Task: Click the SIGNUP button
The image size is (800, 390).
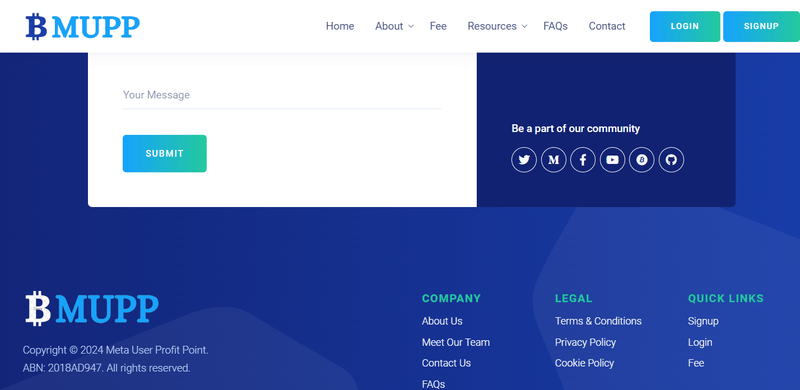Action: [x=761, y=27]
